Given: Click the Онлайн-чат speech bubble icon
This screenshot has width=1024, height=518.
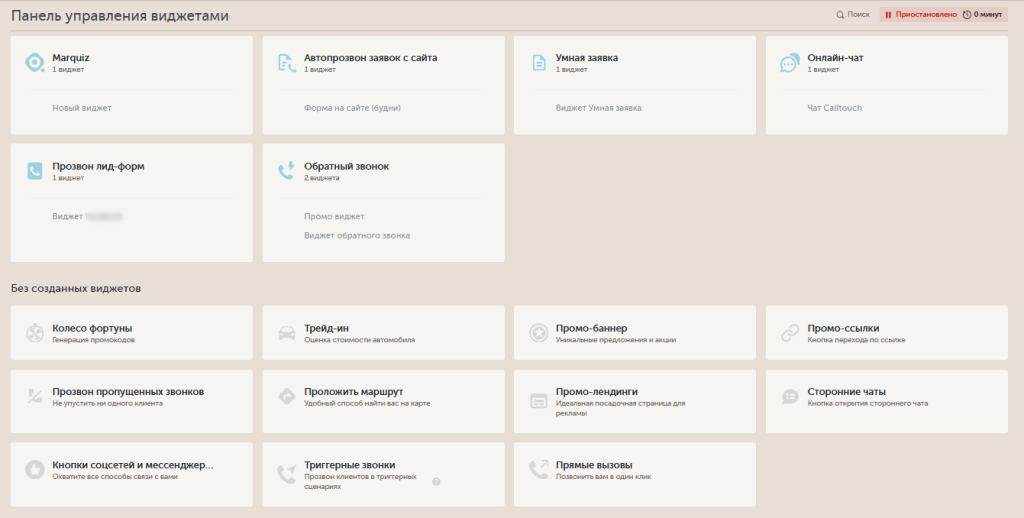Looking at the screenshot, I should point(789,62).
